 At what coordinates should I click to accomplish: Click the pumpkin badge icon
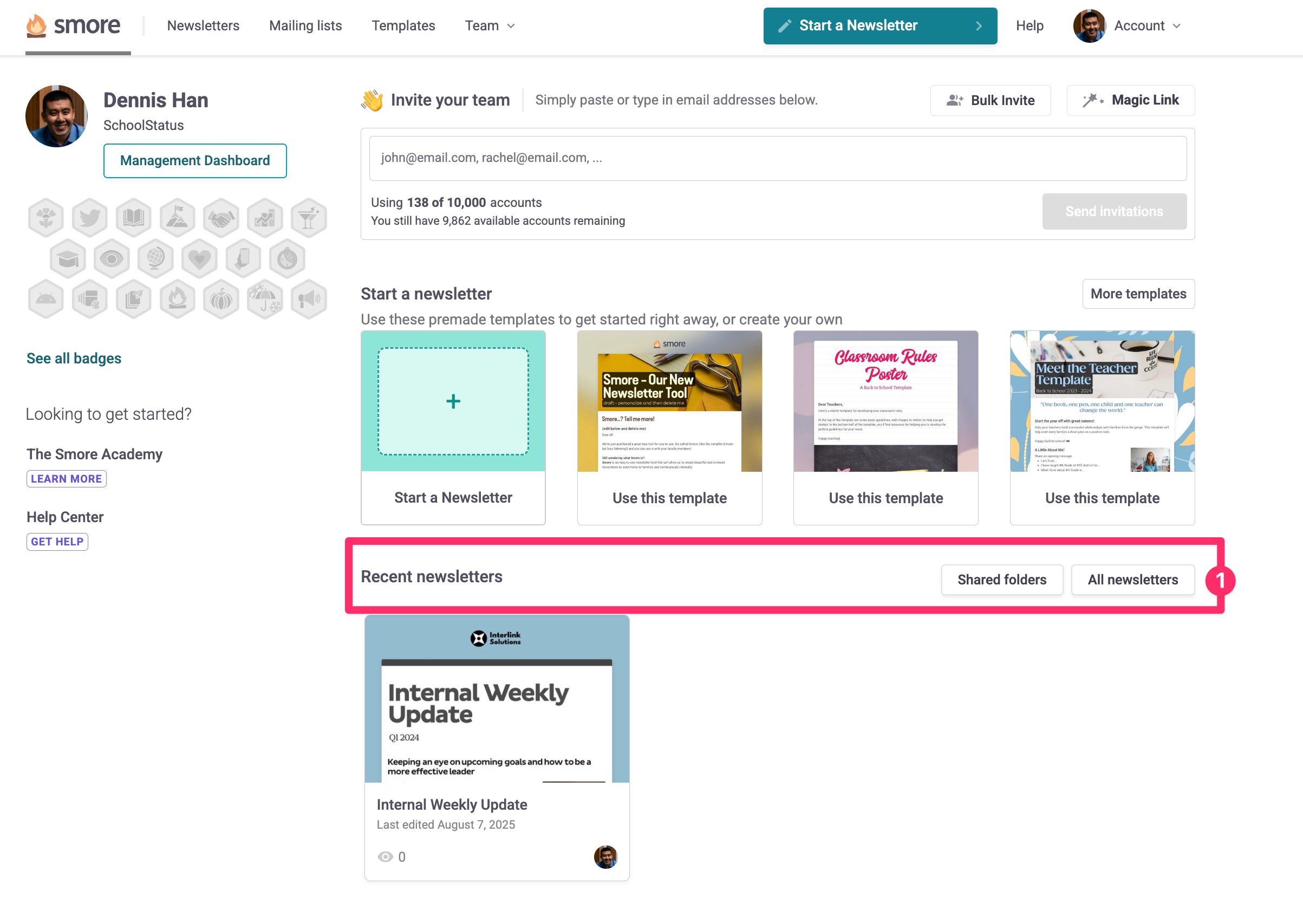point(220,300)
